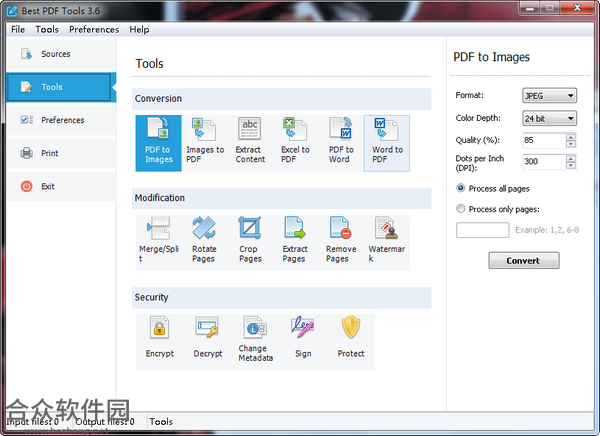Screen dimensions: 600x436
Task: Click the Convert button
Action: click(x=523, y=260)
